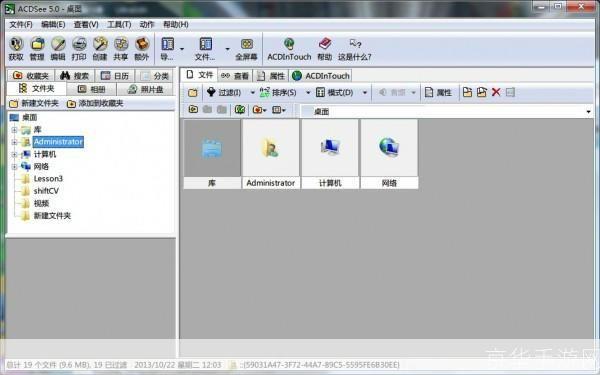The width and height of the screenshot is (600, 375).
Task: Switch to the 查看 view tab
Action: pos(235,76)
